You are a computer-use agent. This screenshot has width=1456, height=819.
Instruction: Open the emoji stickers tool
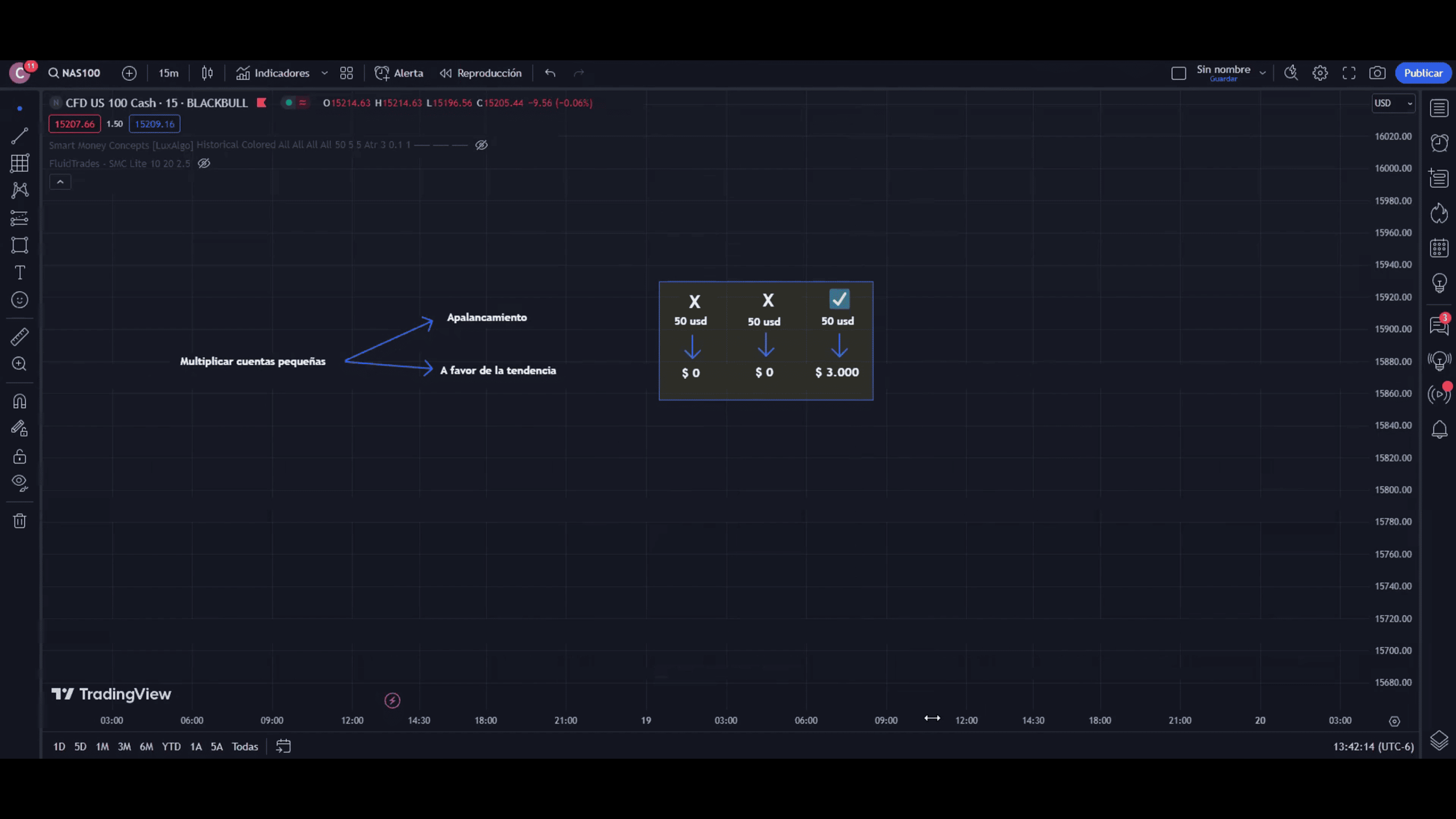(19, 300)
